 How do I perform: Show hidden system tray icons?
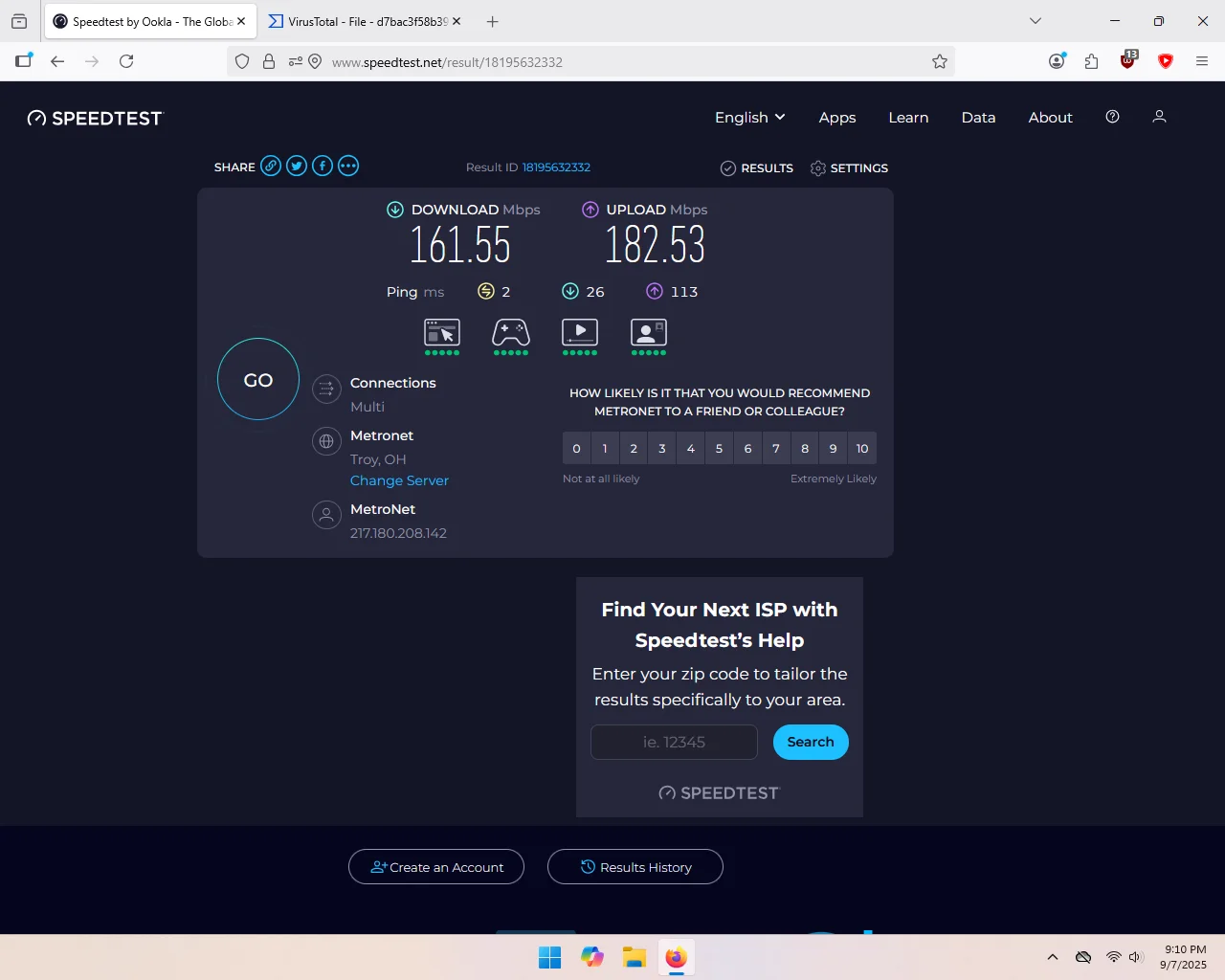pyautogui.click(x=1053, y=957)
